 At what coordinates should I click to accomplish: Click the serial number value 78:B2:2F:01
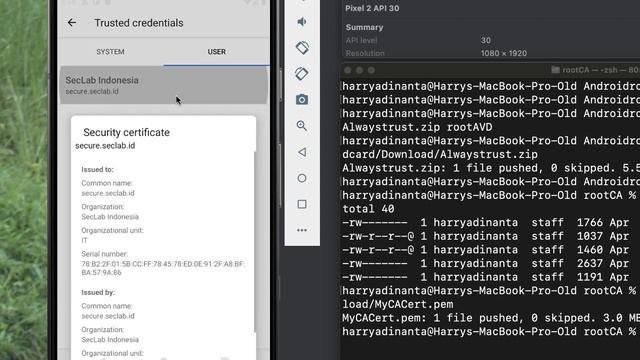click(163, 268)
